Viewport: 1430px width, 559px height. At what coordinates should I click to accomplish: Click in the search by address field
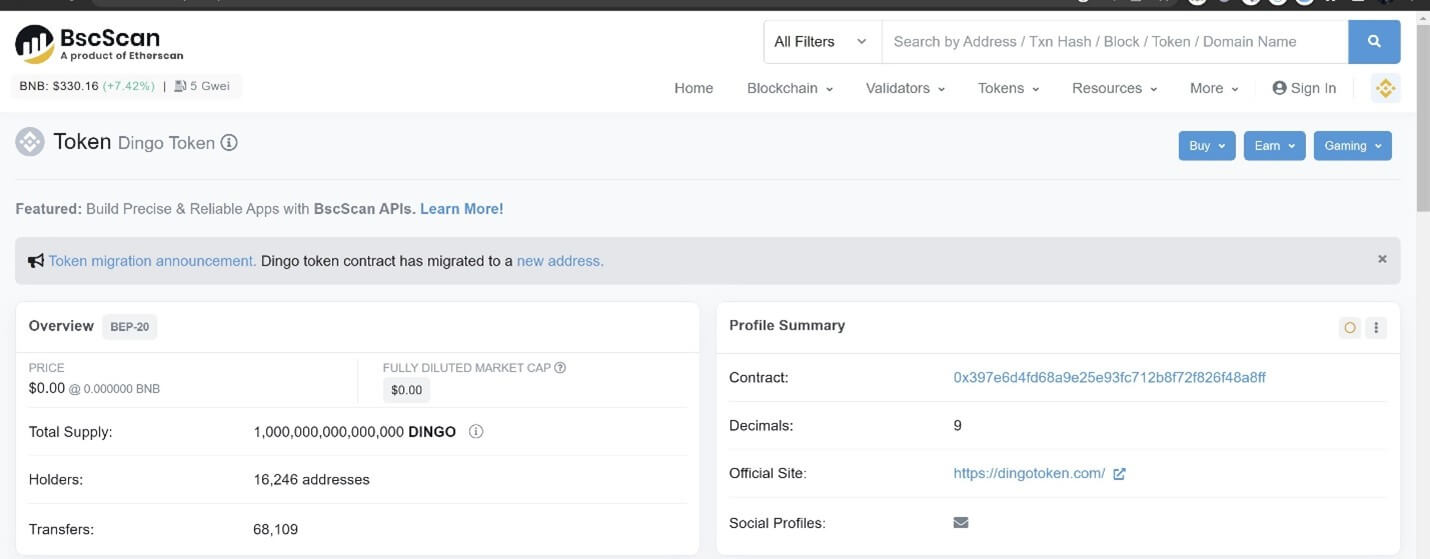[1114, 42]
